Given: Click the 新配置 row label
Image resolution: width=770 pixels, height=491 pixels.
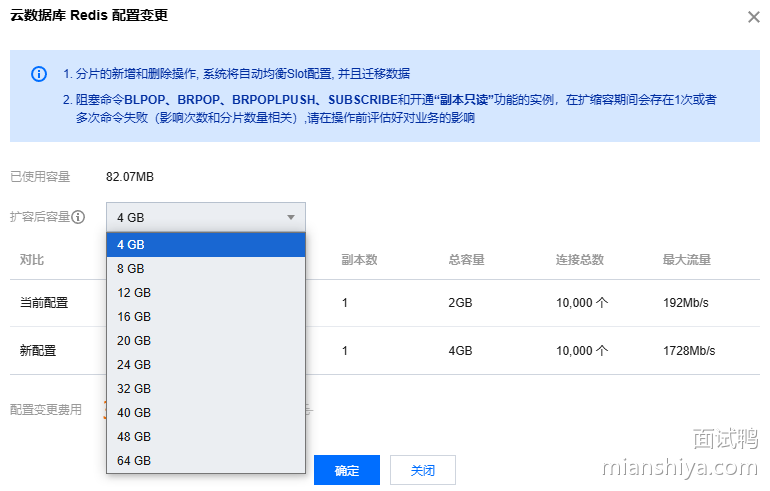Looking at the screenshot, I should pyautogui.click(x=38, y=351).
